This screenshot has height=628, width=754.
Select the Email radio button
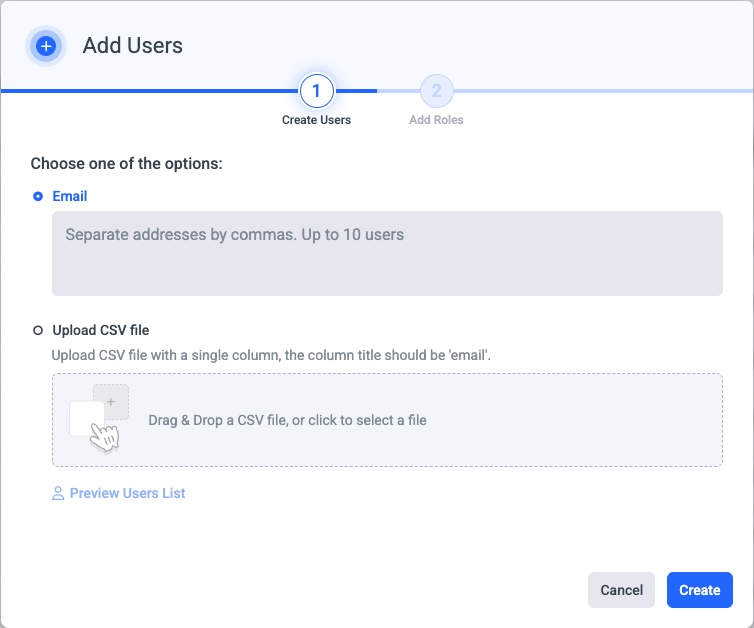coord(38,196)
